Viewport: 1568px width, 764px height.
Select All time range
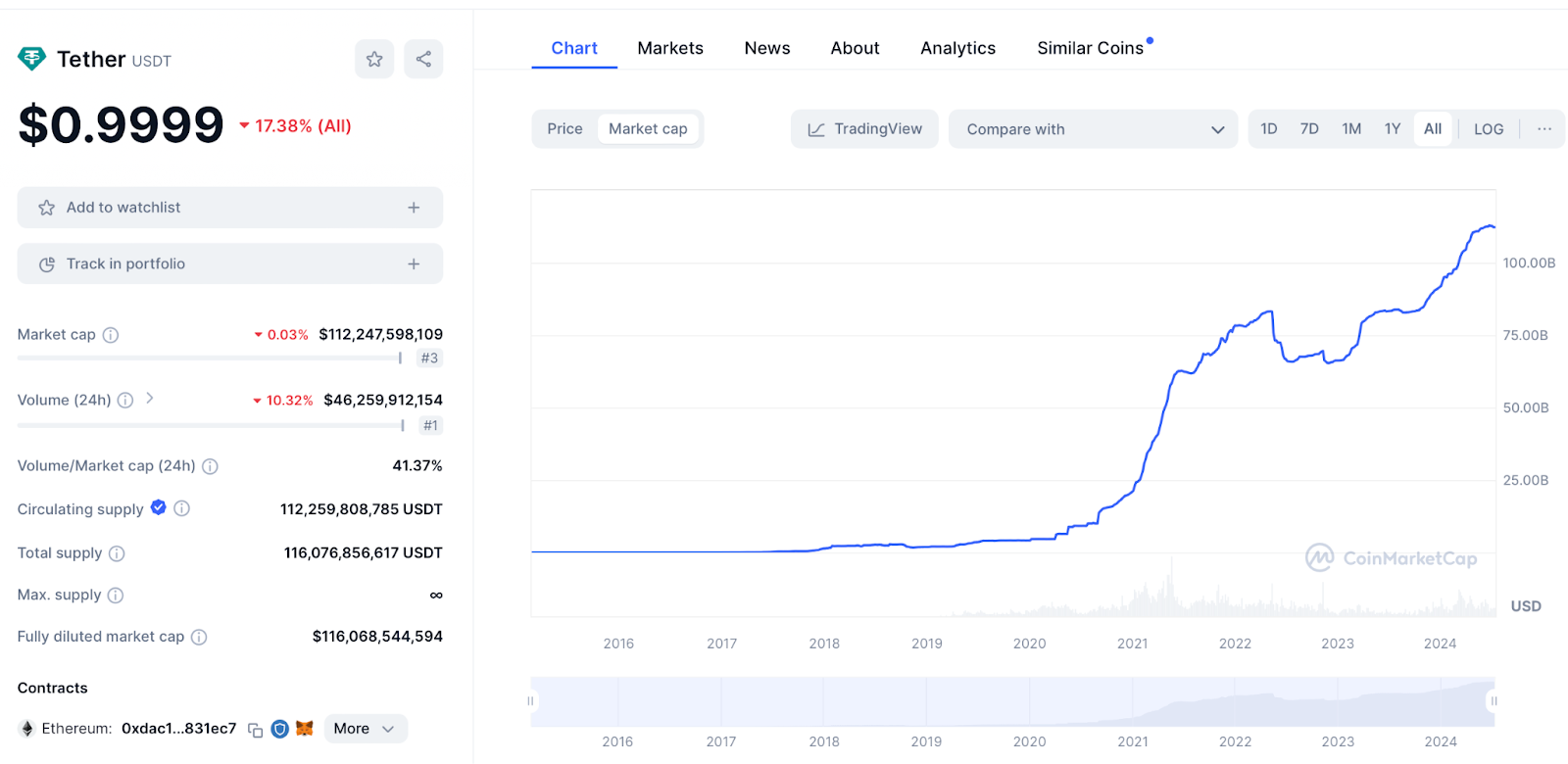click(x=1433, y=128)
